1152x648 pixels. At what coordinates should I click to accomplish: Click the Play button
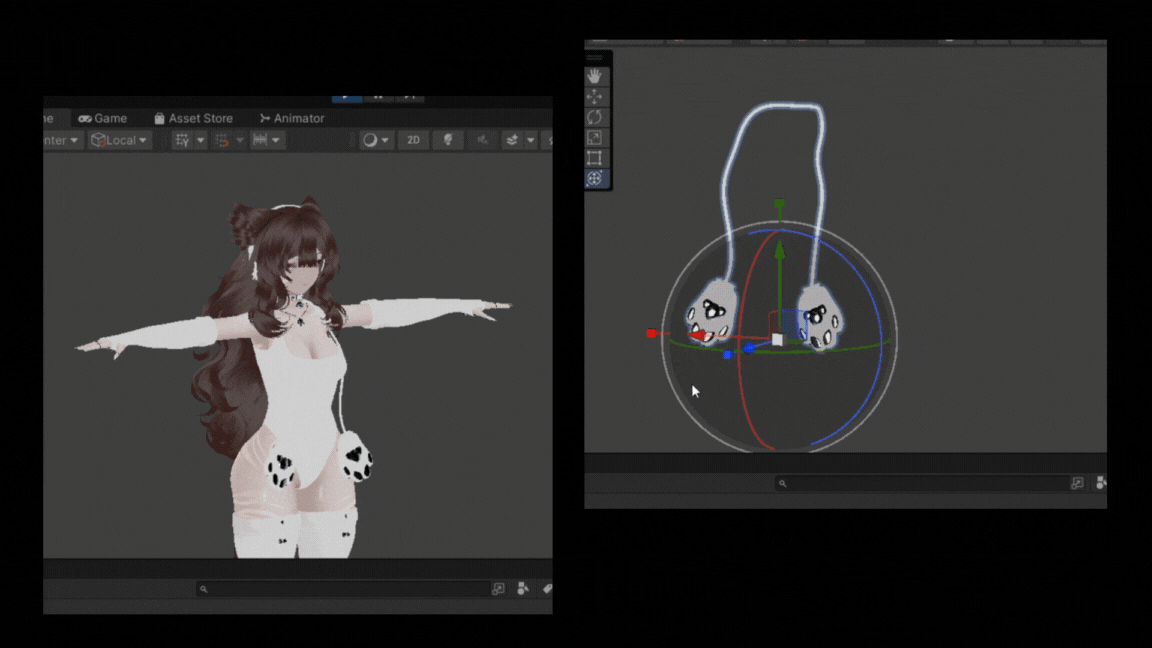(346, 98)
